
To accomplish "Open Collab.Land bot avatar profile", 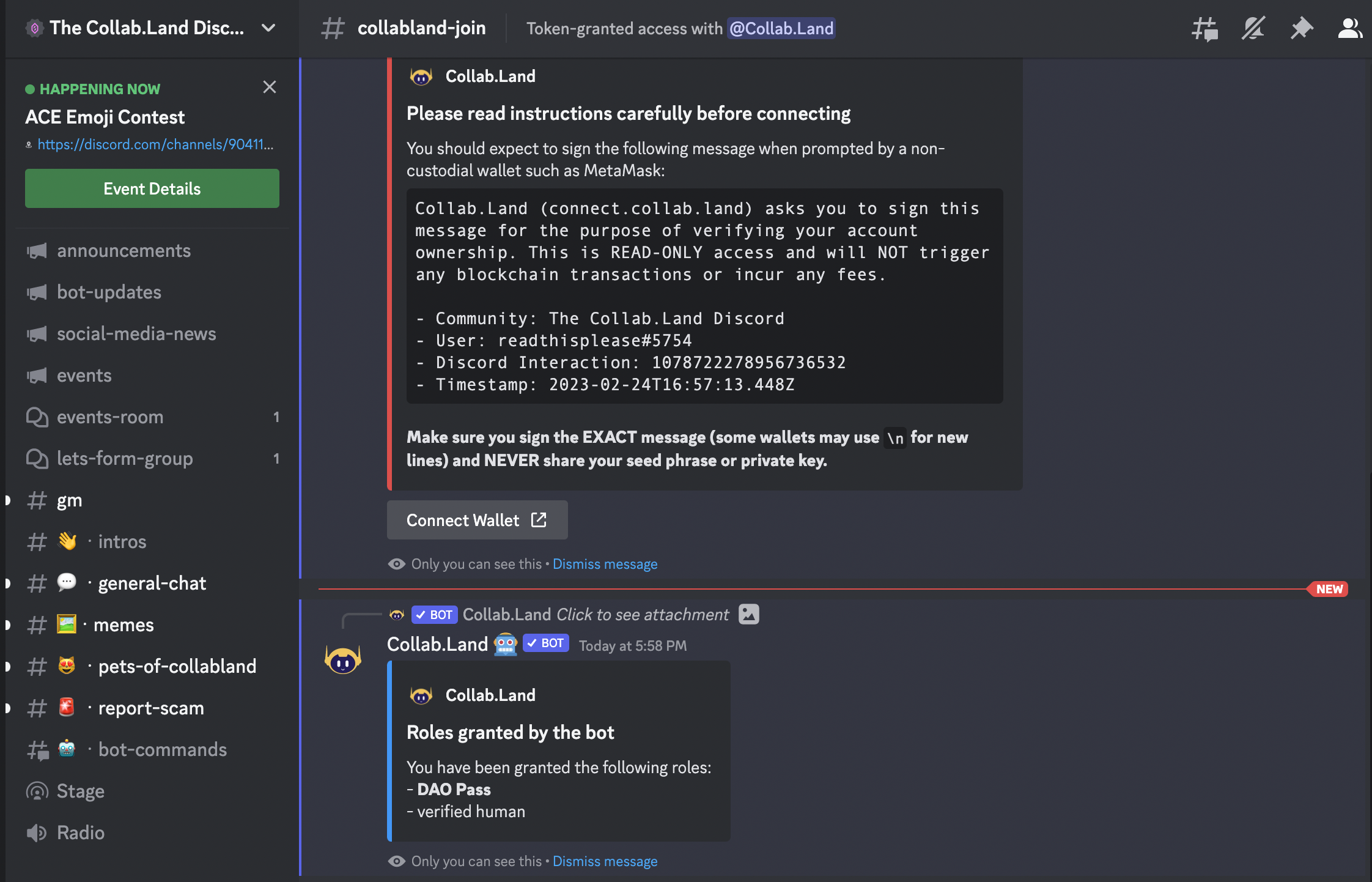I will [x=343, y=660].
